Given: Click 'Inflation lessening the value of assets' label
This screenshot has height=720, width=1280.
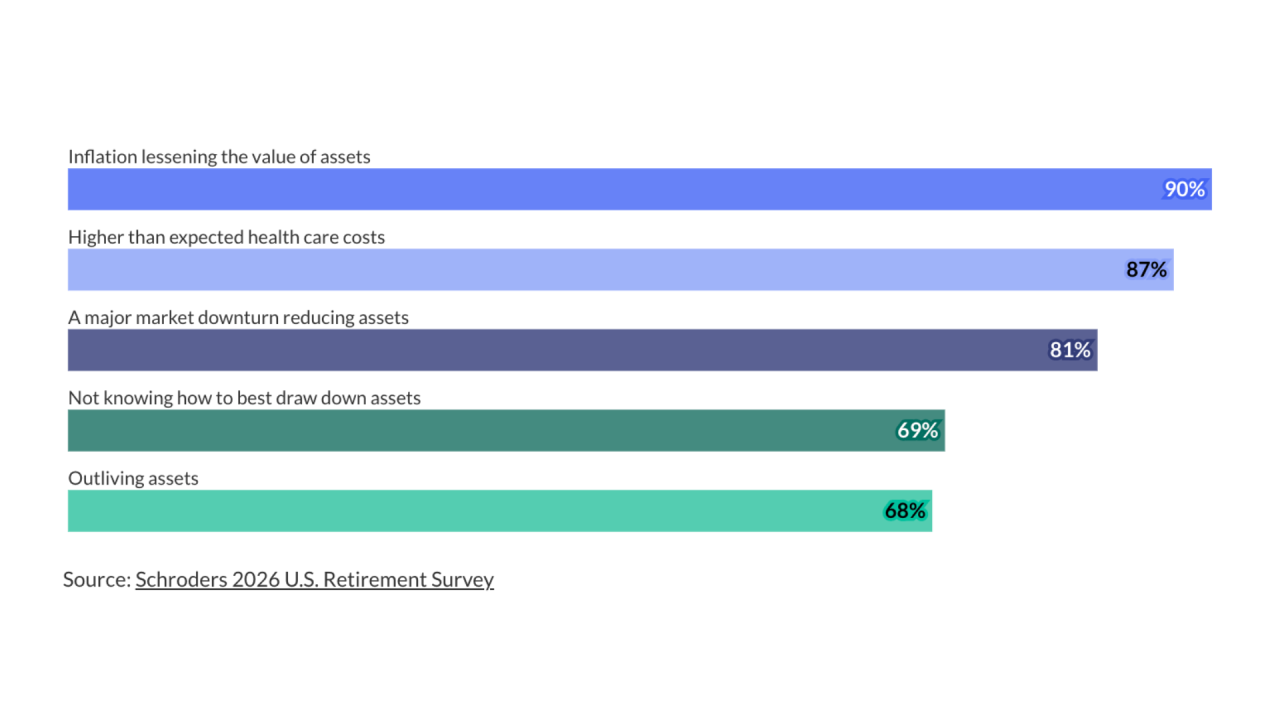Looking at the screenshot, I should (219, 157).
